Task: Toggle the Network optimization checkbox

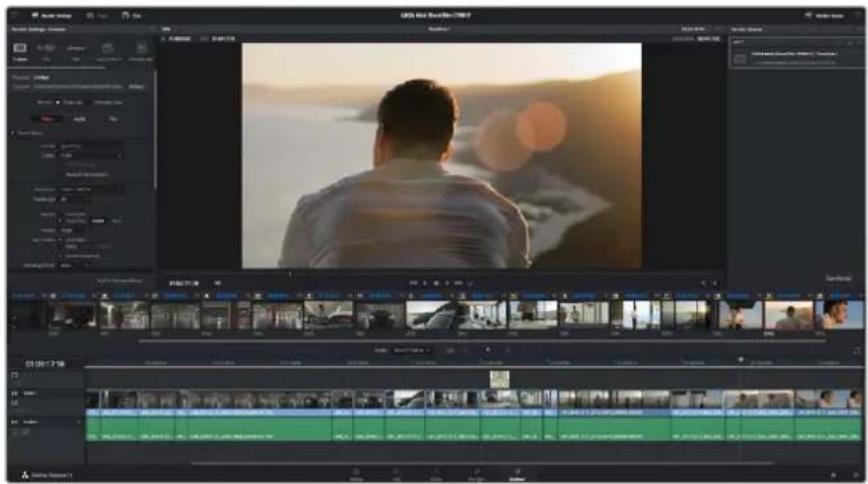Action: point(62,174)
